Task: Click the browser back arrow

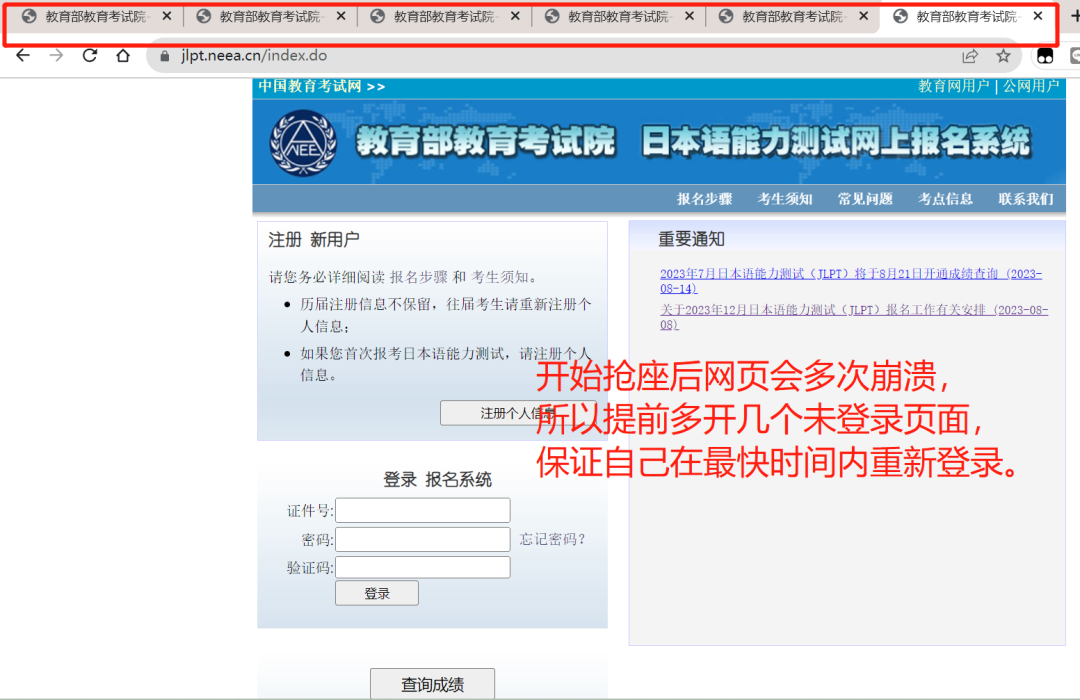Action: point(23,56)
